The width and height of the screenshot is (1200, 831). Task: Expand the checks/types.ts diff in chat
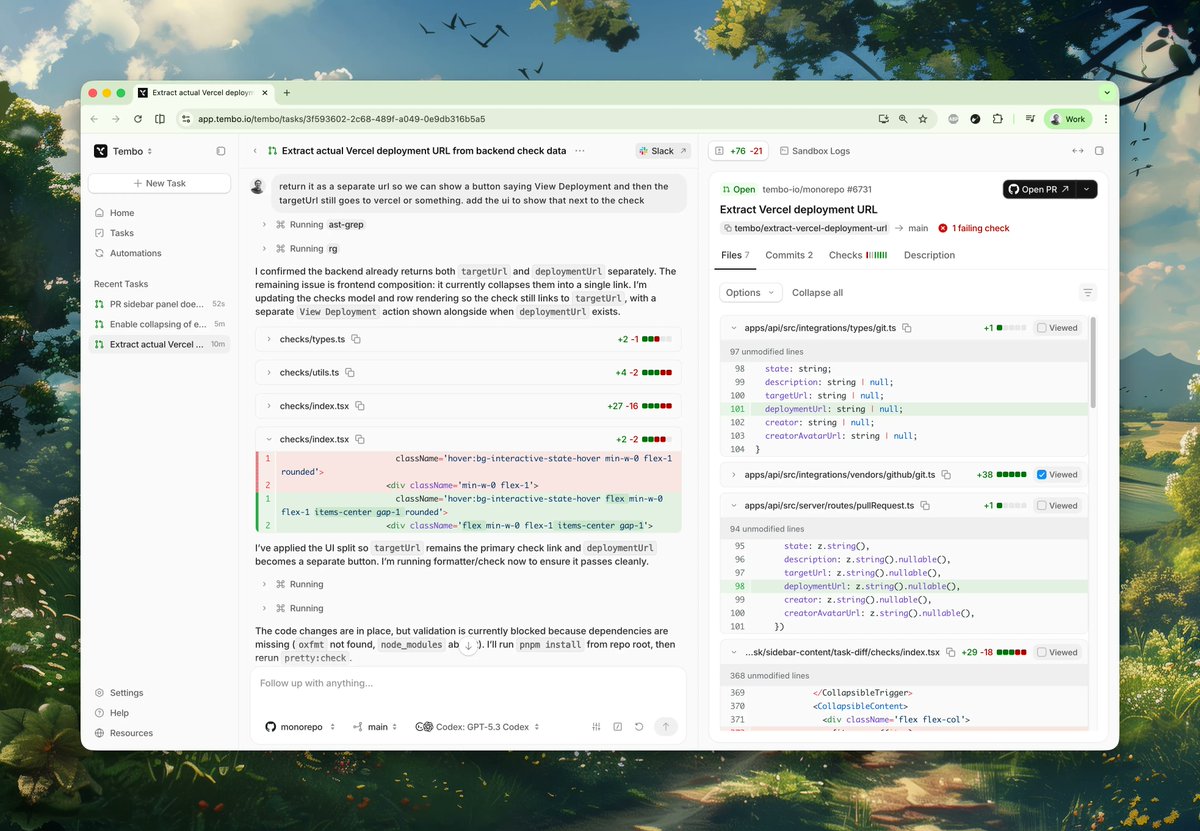pyautogui.click(x=269, y=340)
